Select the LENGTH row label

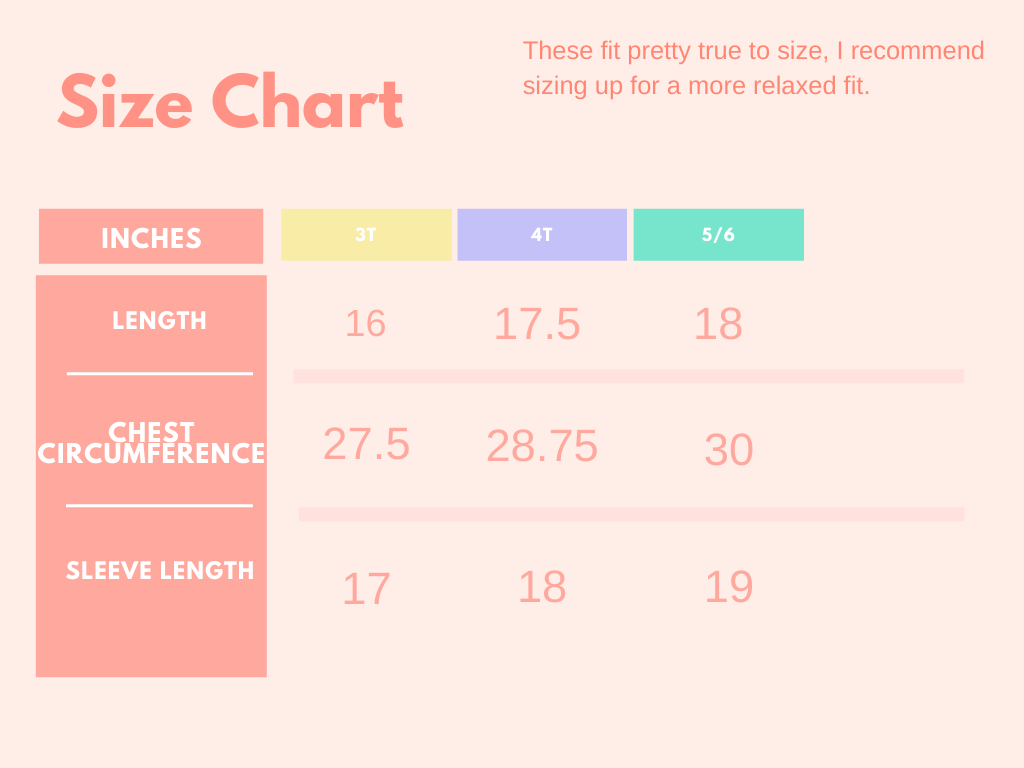pyautogui.click(x=159, y=321)
